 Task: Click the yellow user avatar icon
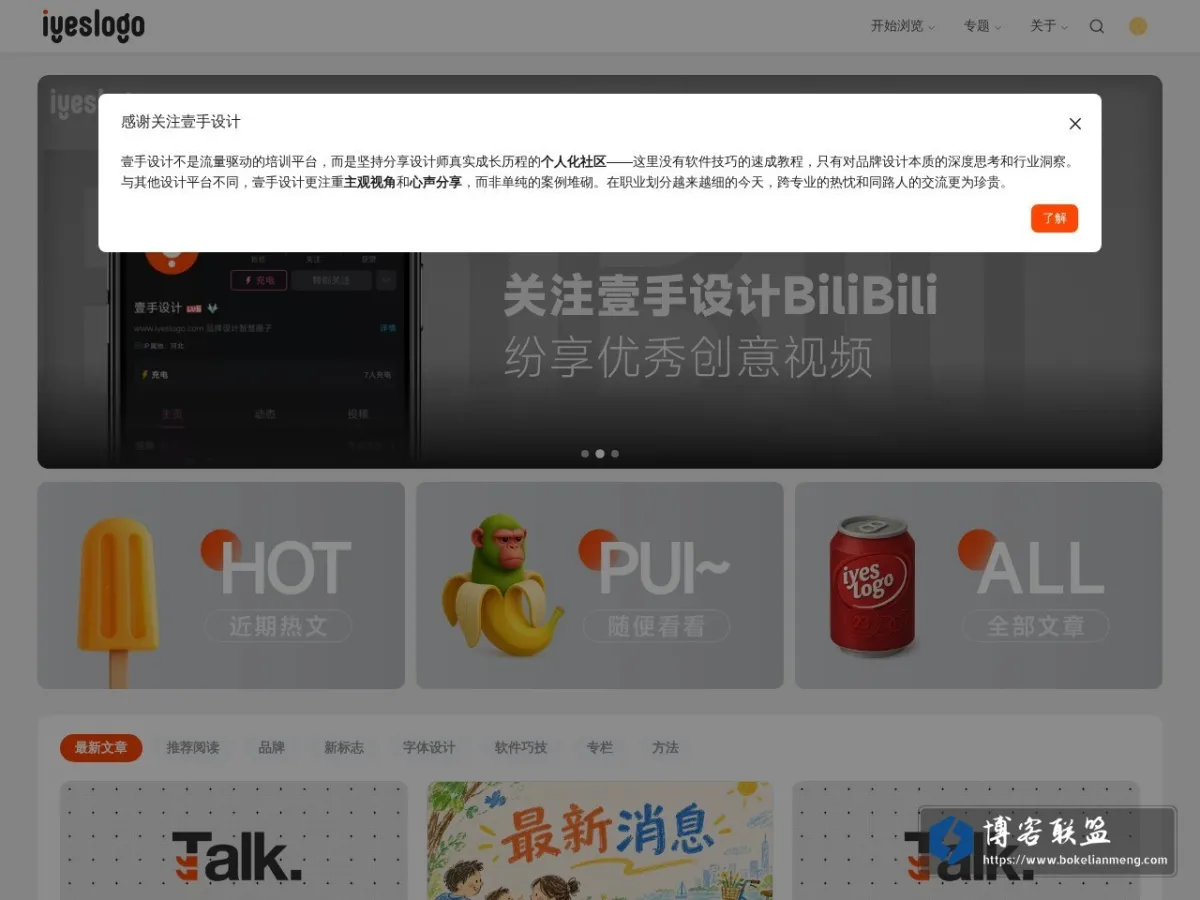click(x=1138, y=27)
